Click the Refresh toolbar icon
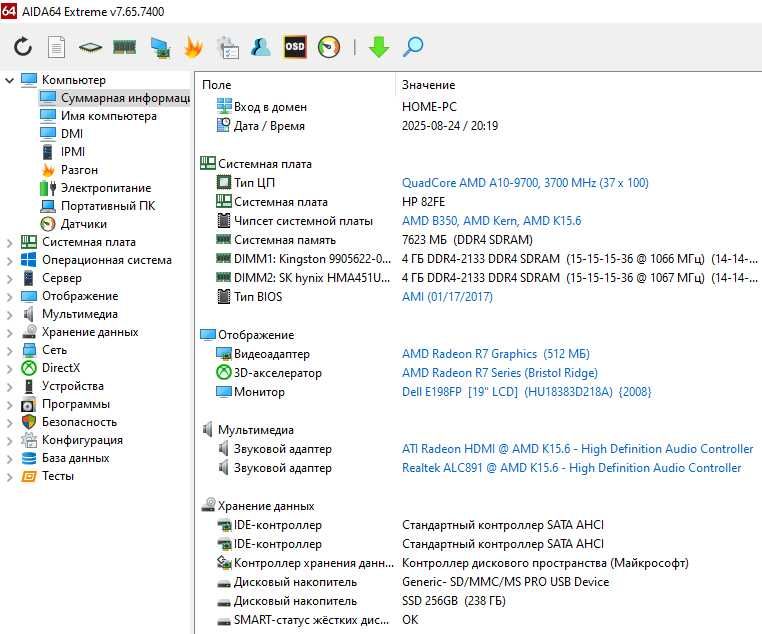Viewport: 762px width, 634px height. pos(22,47)
